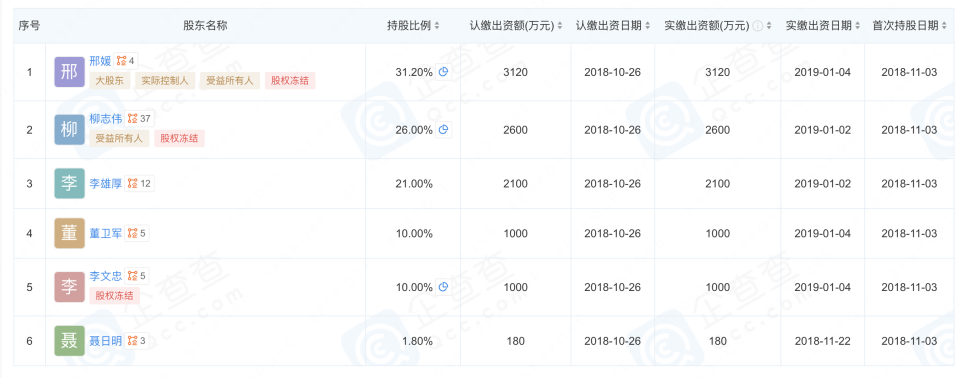
Task: Open shareholder 聂日明 profile link
Action: tap(106, 341)
